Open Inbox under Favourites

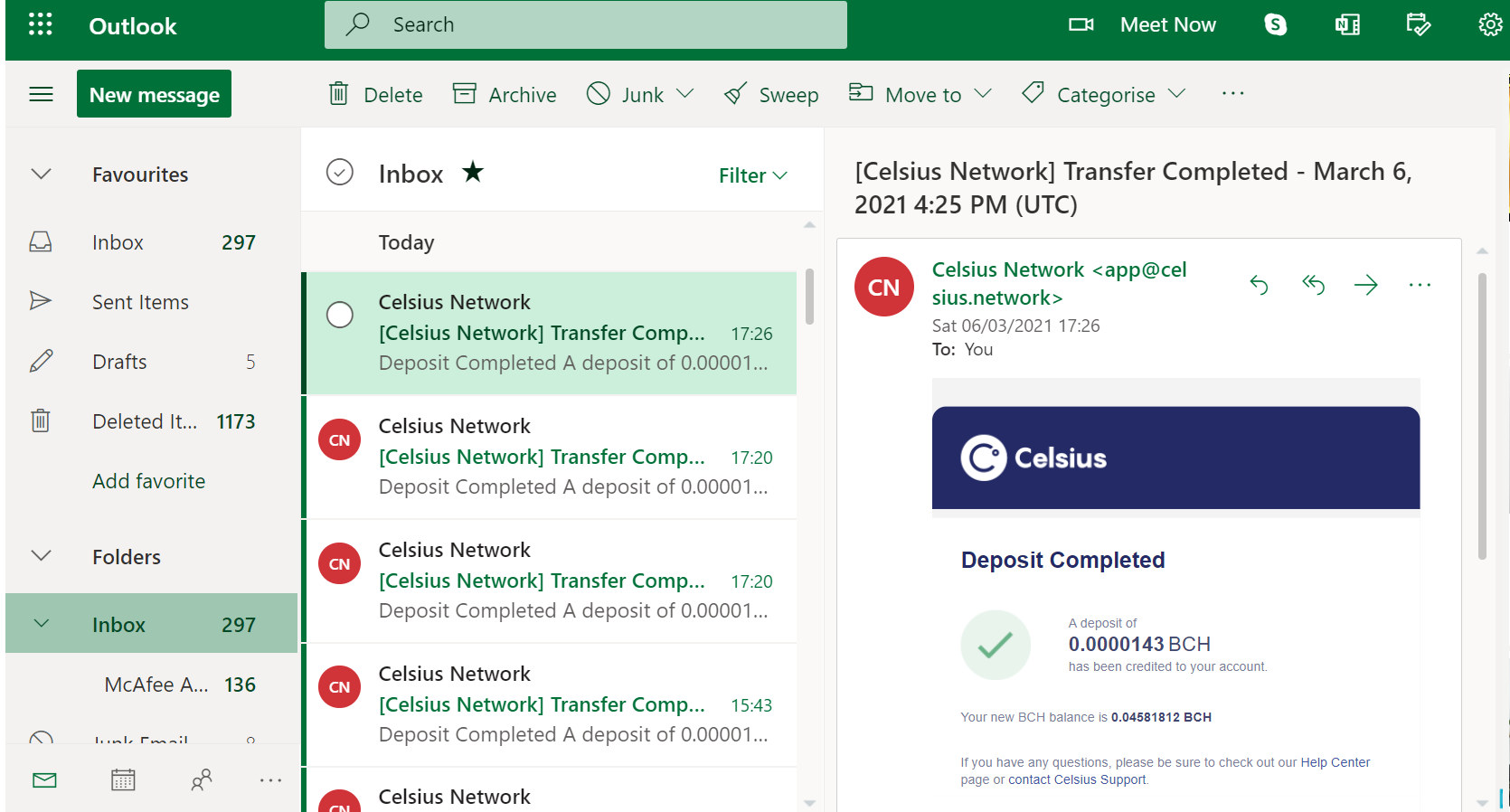coord(151,242)
